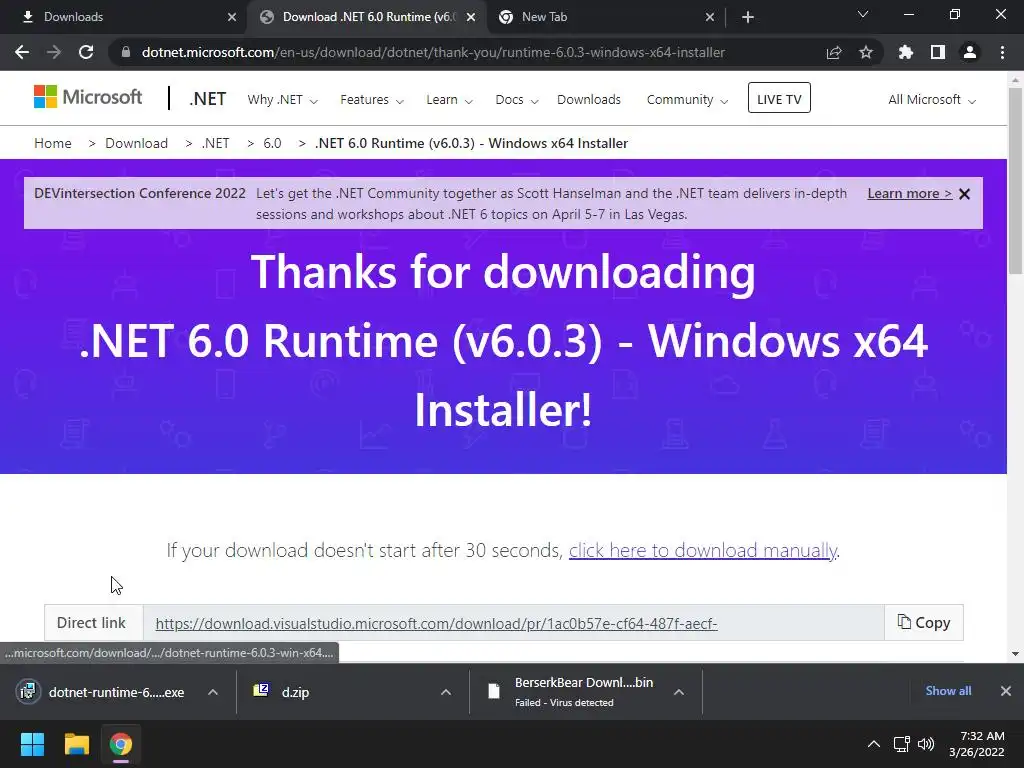This screenshot has width=1024, height=768.
Task: Close the Downloads tab
Action: click(232, 17)
